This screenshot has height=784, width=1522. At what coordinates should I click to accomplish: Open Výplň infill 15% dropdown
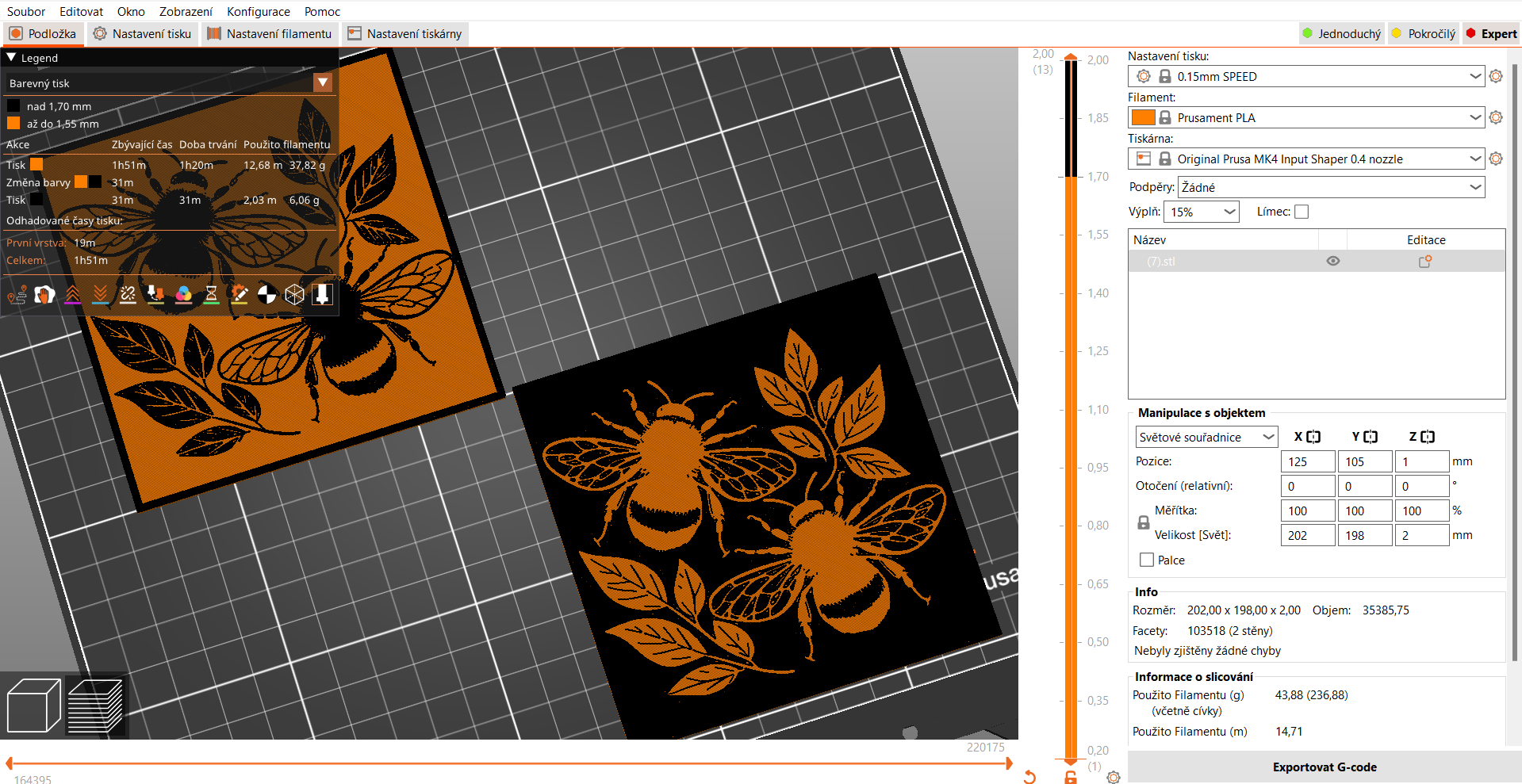click(1201, 212)
